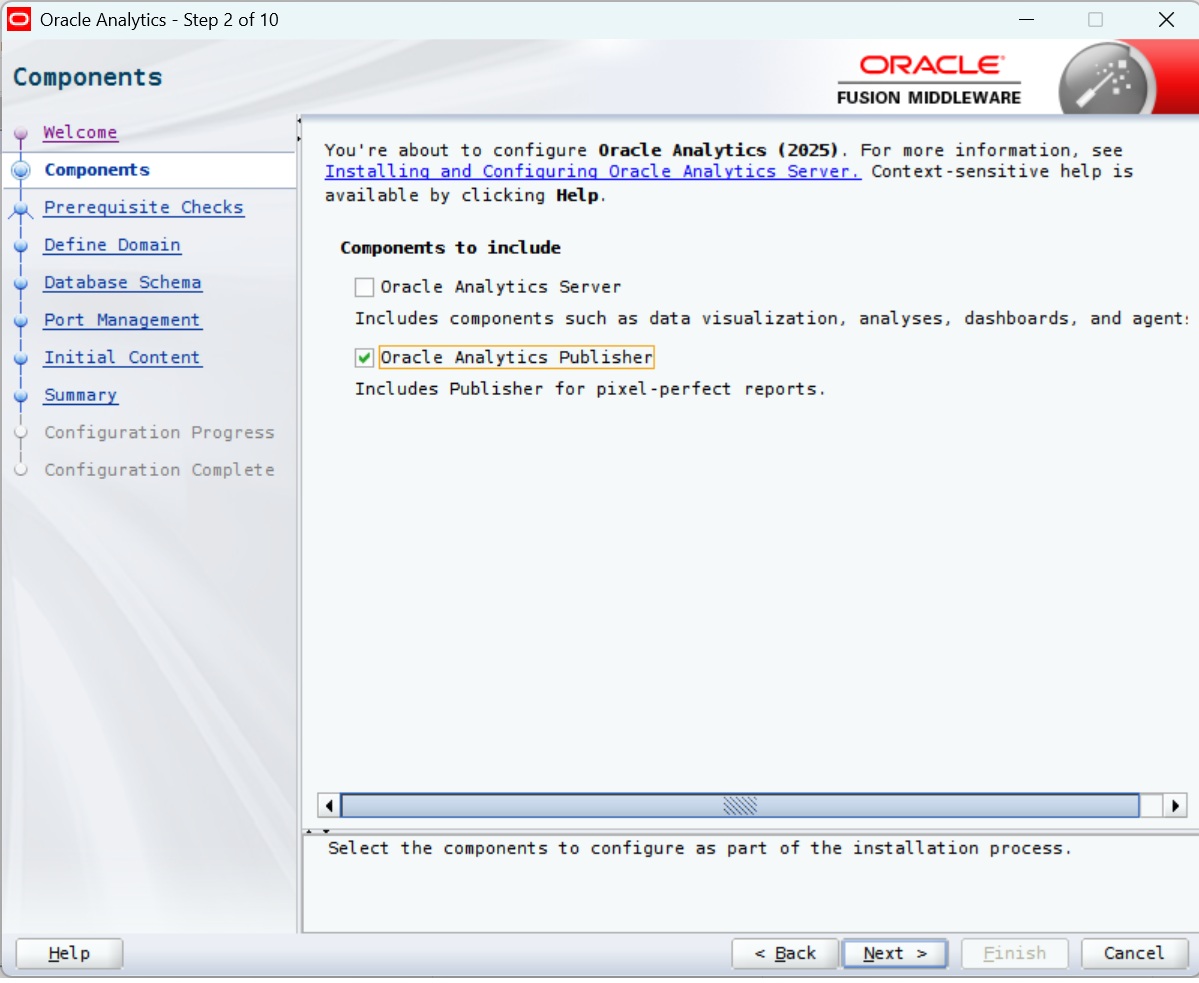The width and height of the screenshot is (1199, 983).
Task: Open the Database Schema step
Action: coord(122,283)
